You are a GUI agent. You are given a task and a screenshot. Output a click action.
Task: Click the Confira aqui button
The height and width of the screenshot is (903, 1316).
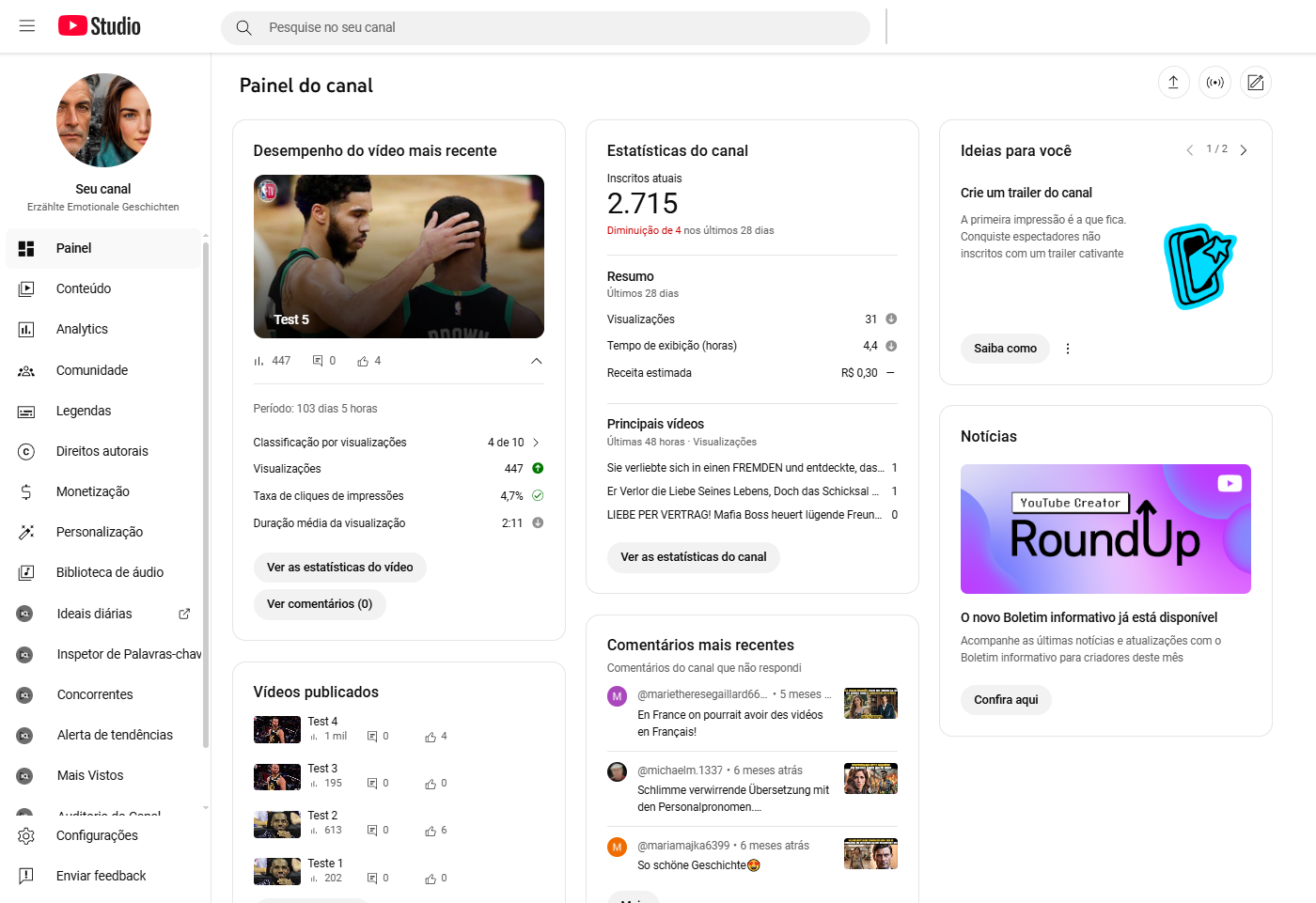1006,700
